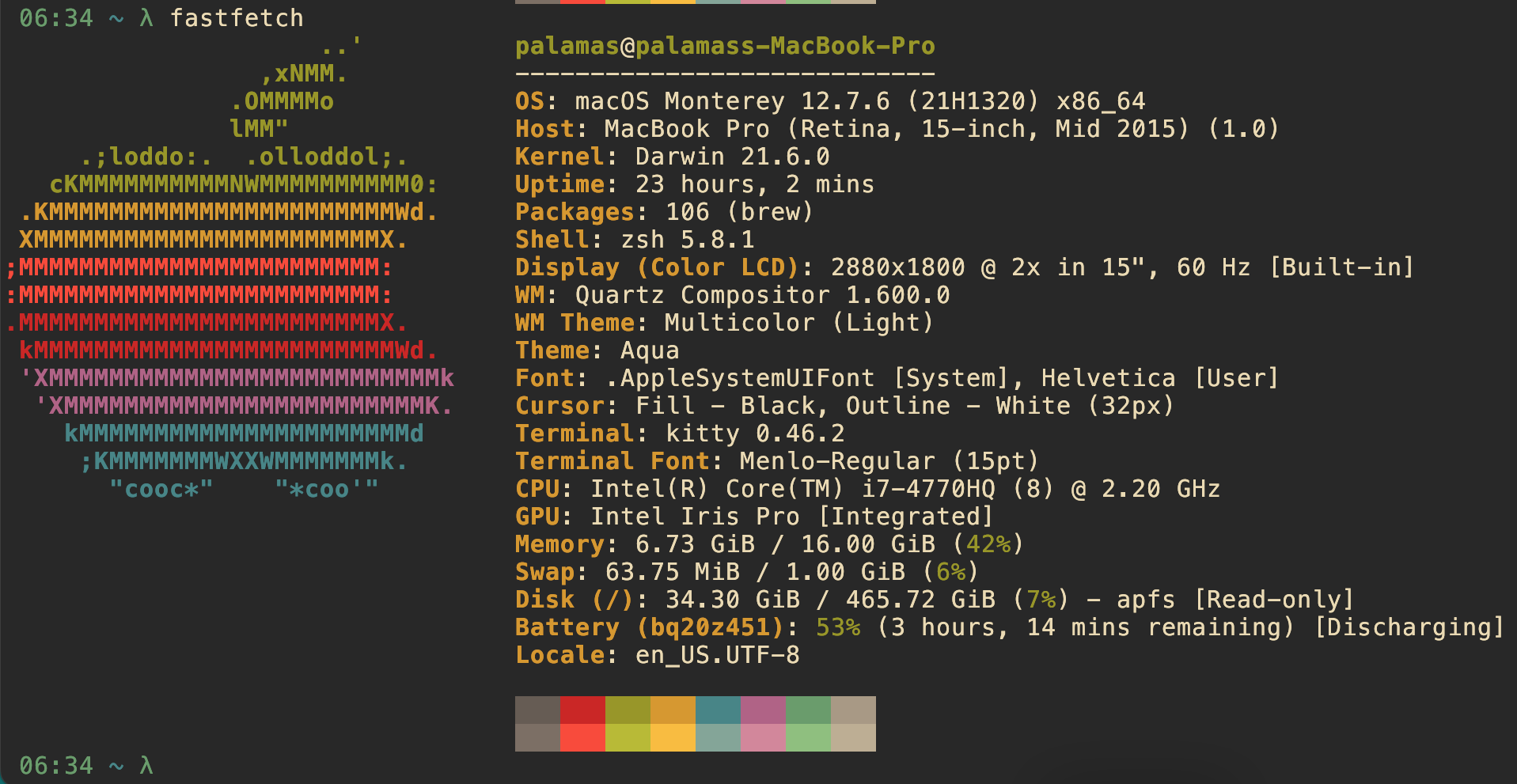Select the "Locale: en_US.UTF-8" line
Viewport: 1517px width, 784px height.
point(658,655)
